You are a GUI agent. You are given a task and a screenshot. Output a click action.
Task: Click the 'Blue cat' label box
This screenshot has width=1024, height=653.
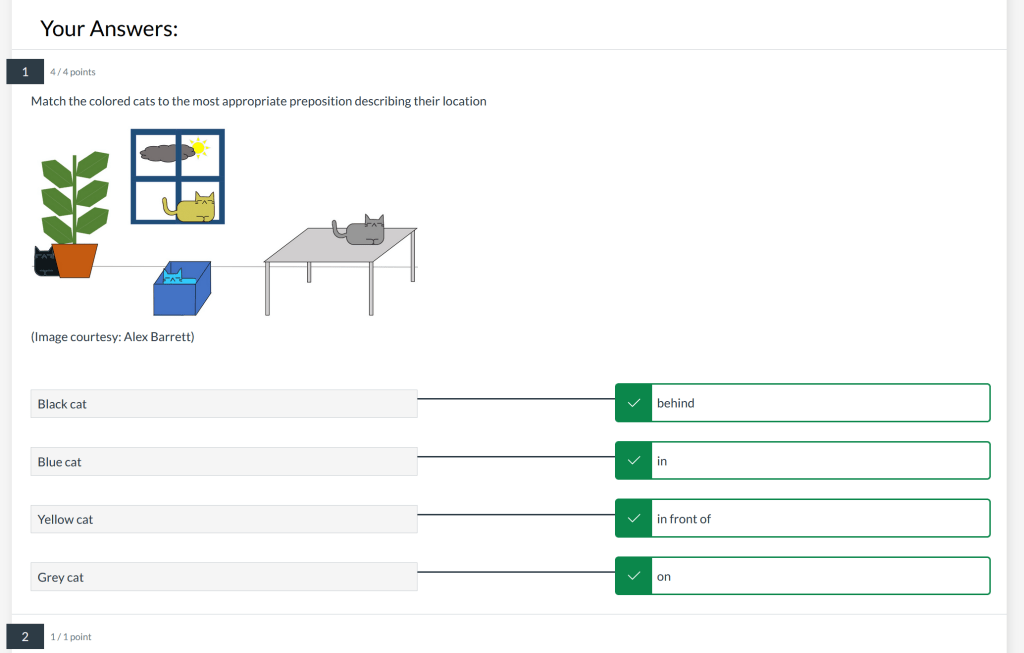tap(224, 462)
